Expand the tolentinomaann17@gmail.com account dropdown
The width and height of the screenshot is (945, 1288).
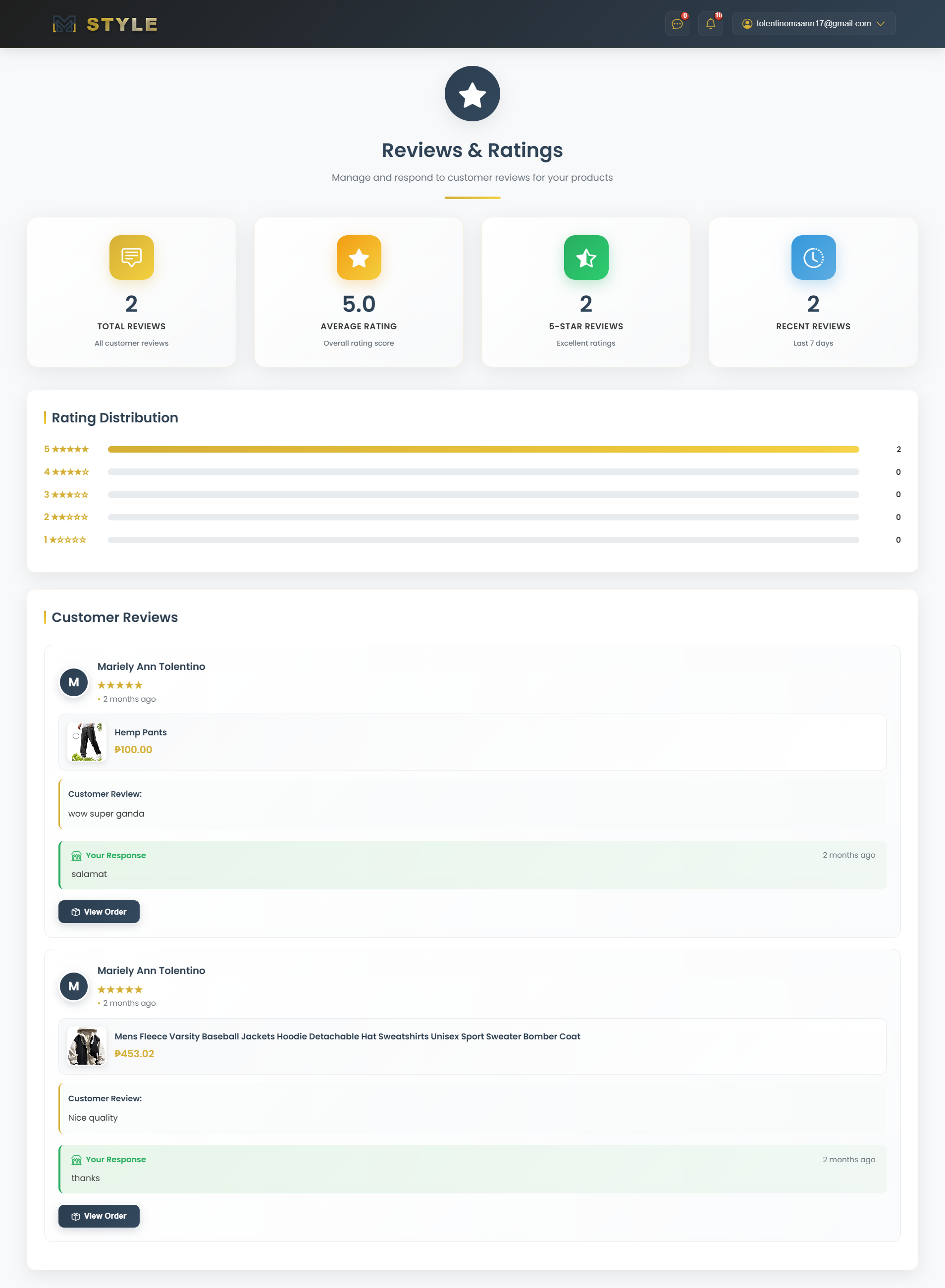click(x=813, y=24)
